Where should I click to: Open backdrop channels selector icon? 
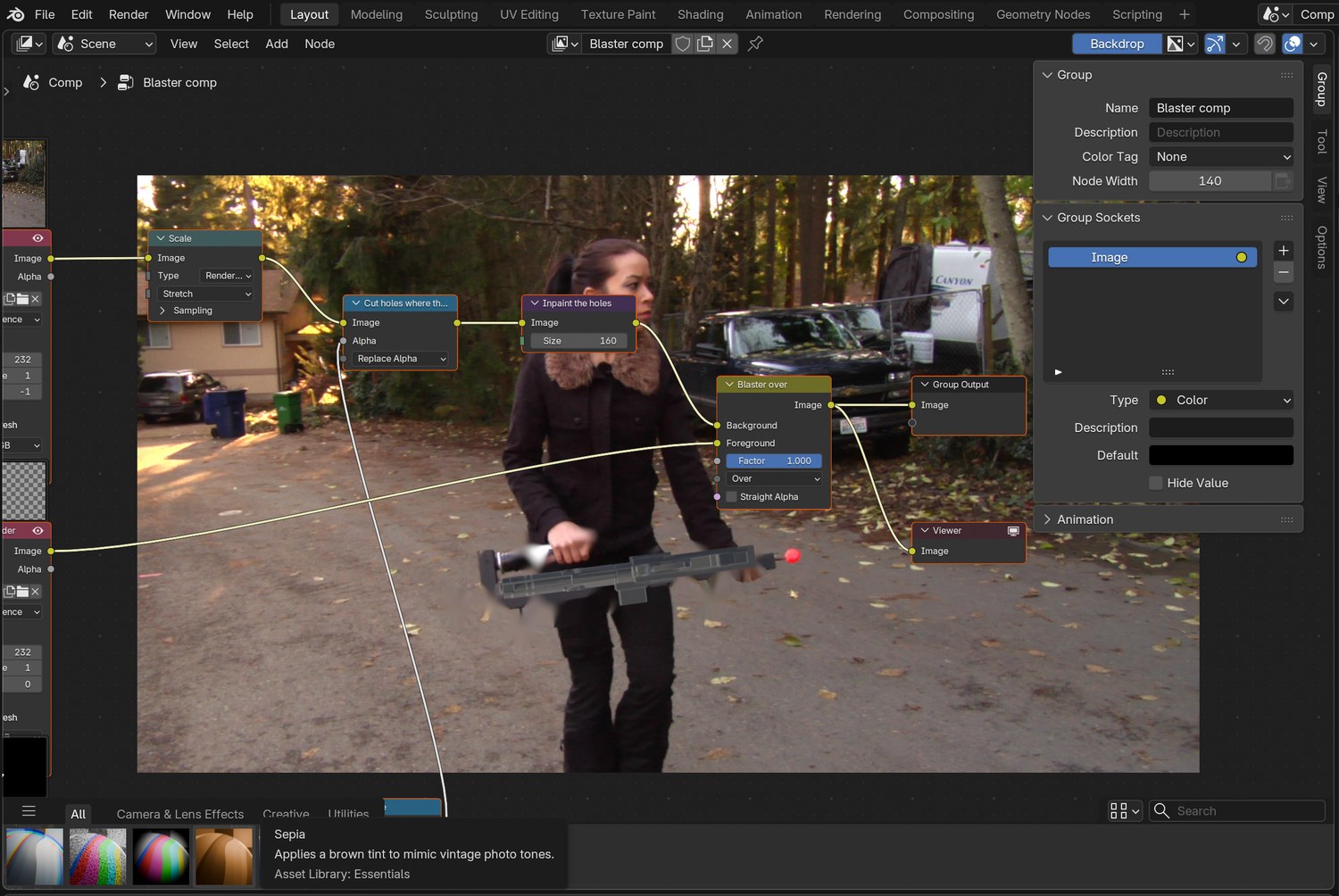[1181, 44]
